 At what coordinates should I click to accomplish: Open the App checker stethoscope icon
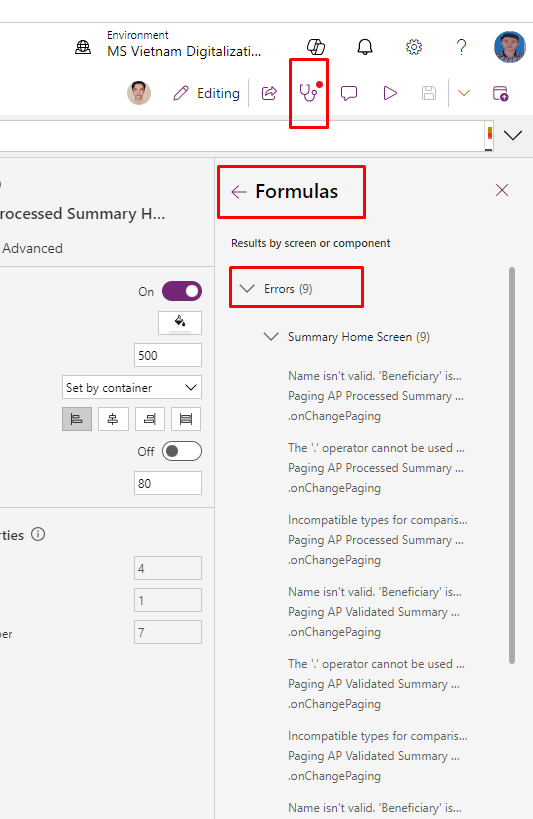pyautogui.click(x=308, y=93)
